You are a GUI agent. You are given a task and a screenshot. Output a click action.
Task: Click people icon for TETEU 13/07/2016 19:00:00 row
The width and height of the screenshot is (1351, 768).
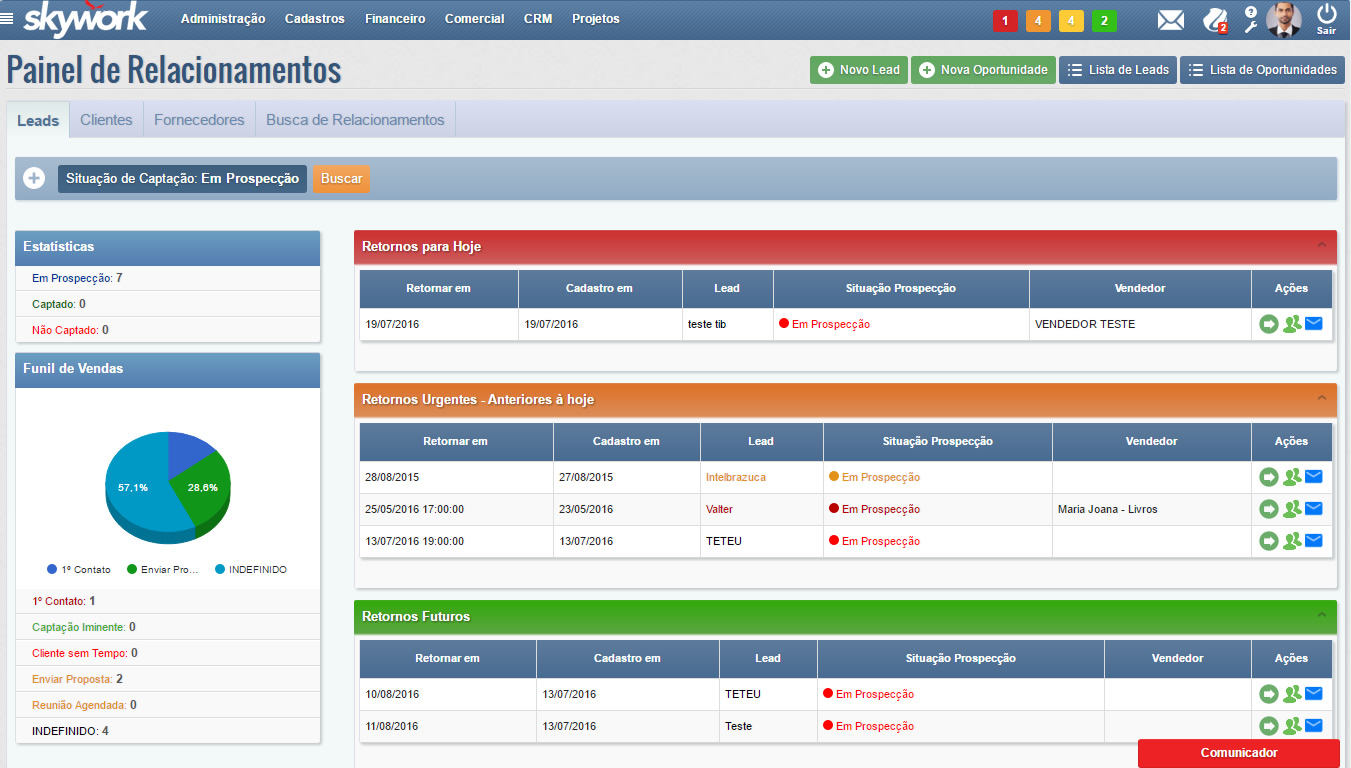pos(1292,541)
